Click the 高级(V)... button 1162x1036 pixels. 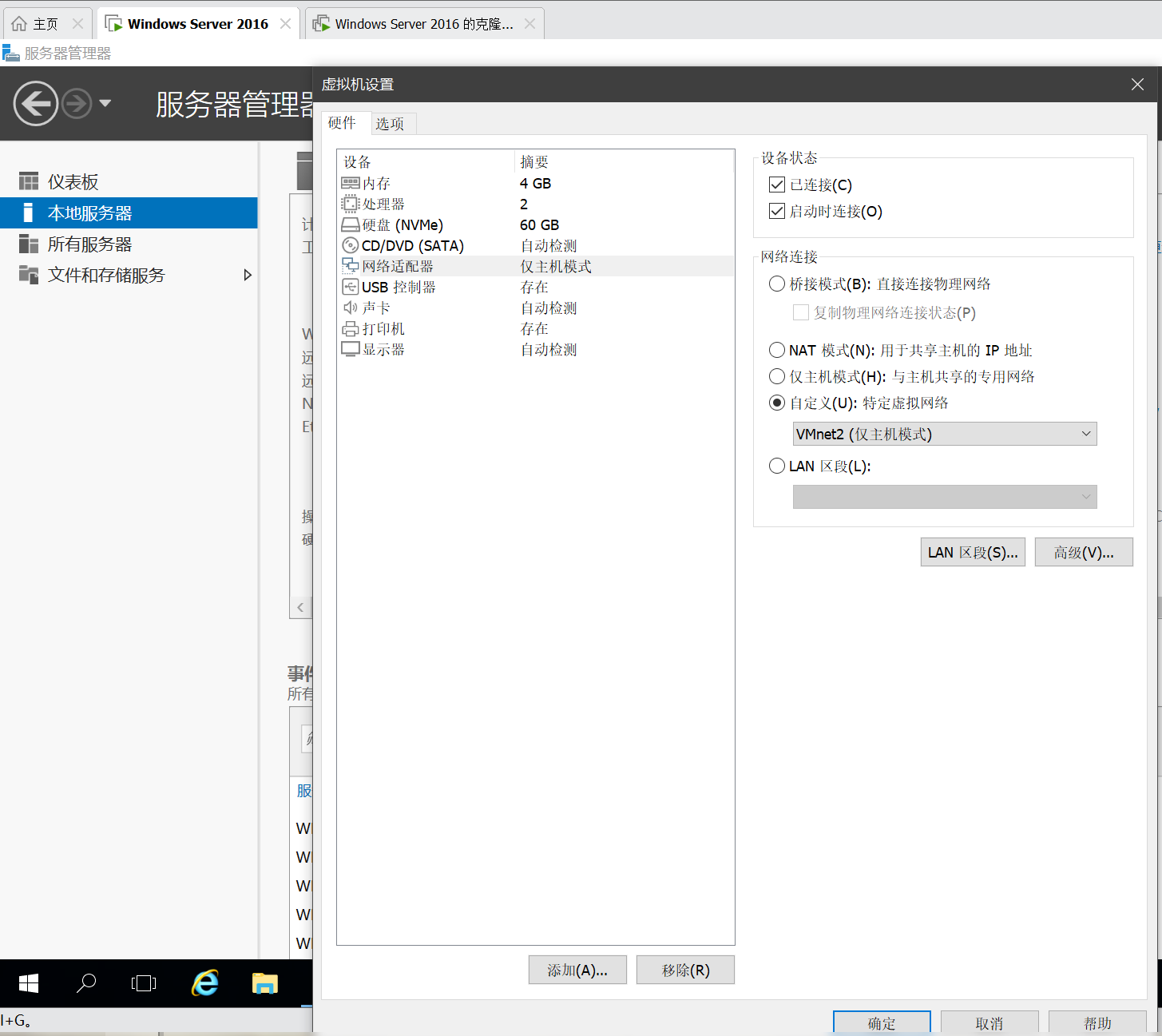[1084, 552]
